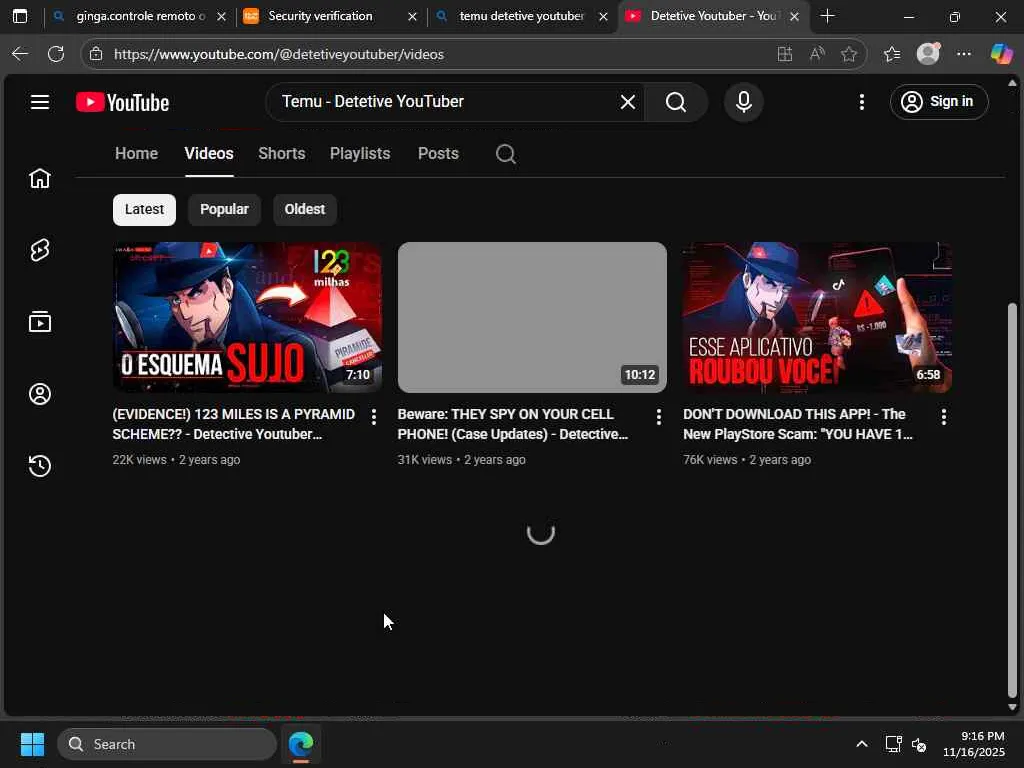Toggle the Read aloud icon
The image size is (1024, 768).
pos(817,54)
